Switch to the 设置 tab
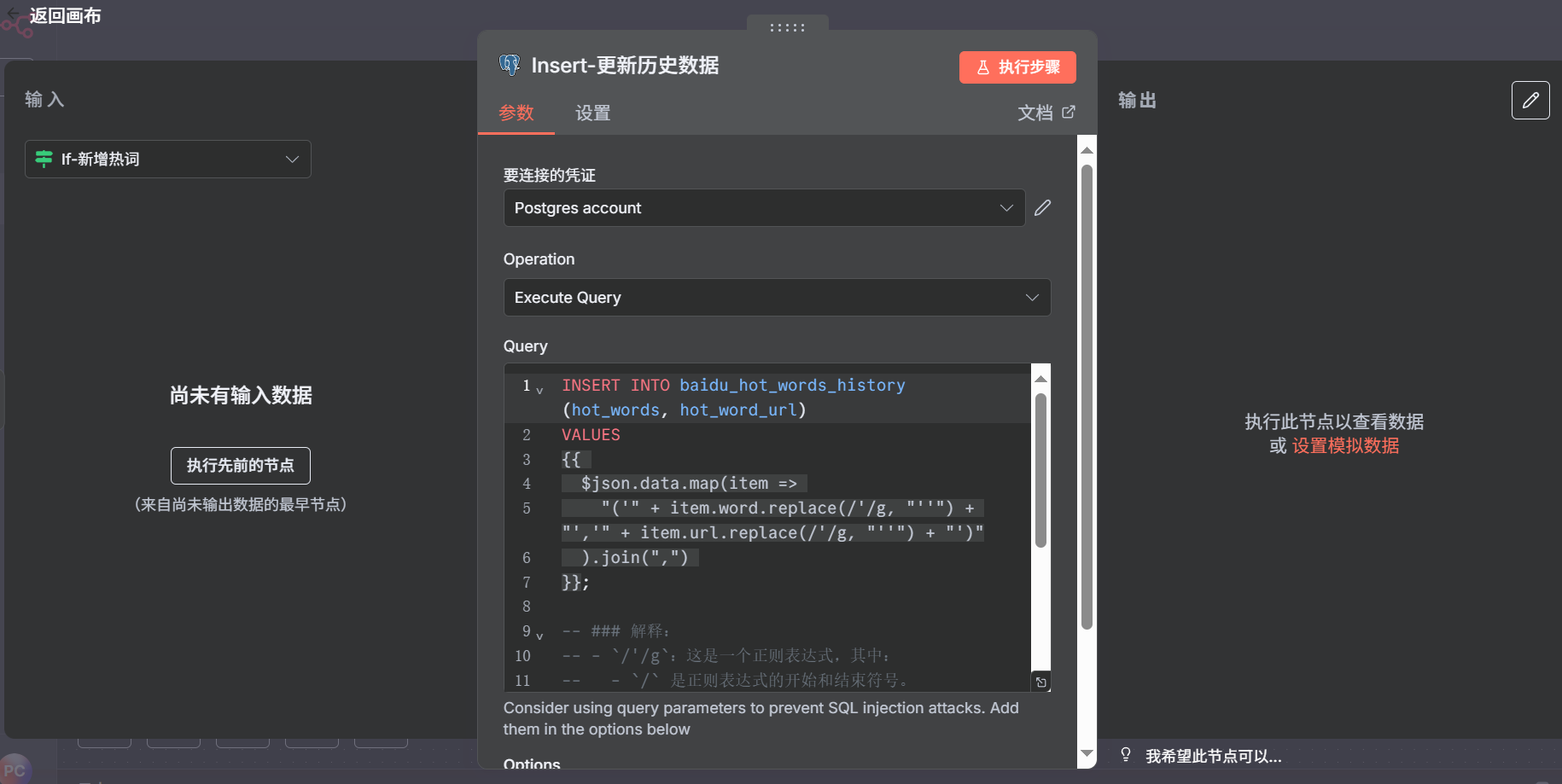This screenshot has width=1562, height=784. (593, 113)
